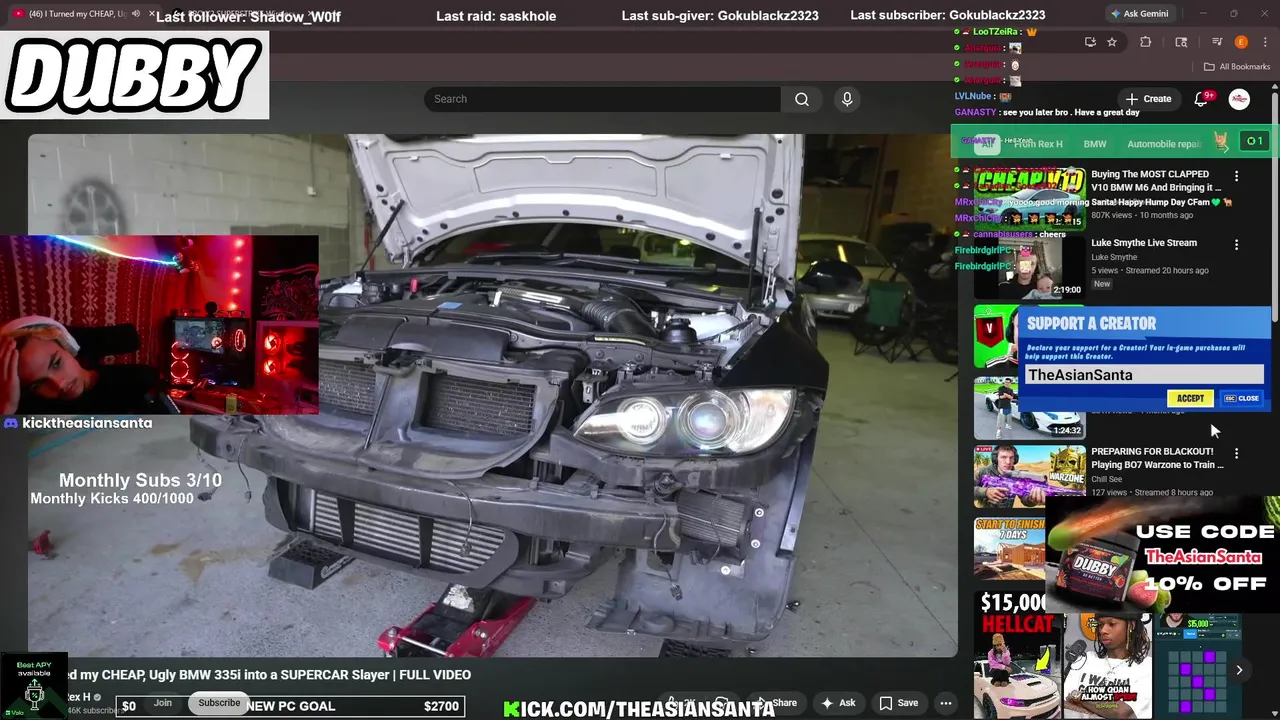Click the 807K views text
The image size is (1280, 720).
click(1112, 215)
